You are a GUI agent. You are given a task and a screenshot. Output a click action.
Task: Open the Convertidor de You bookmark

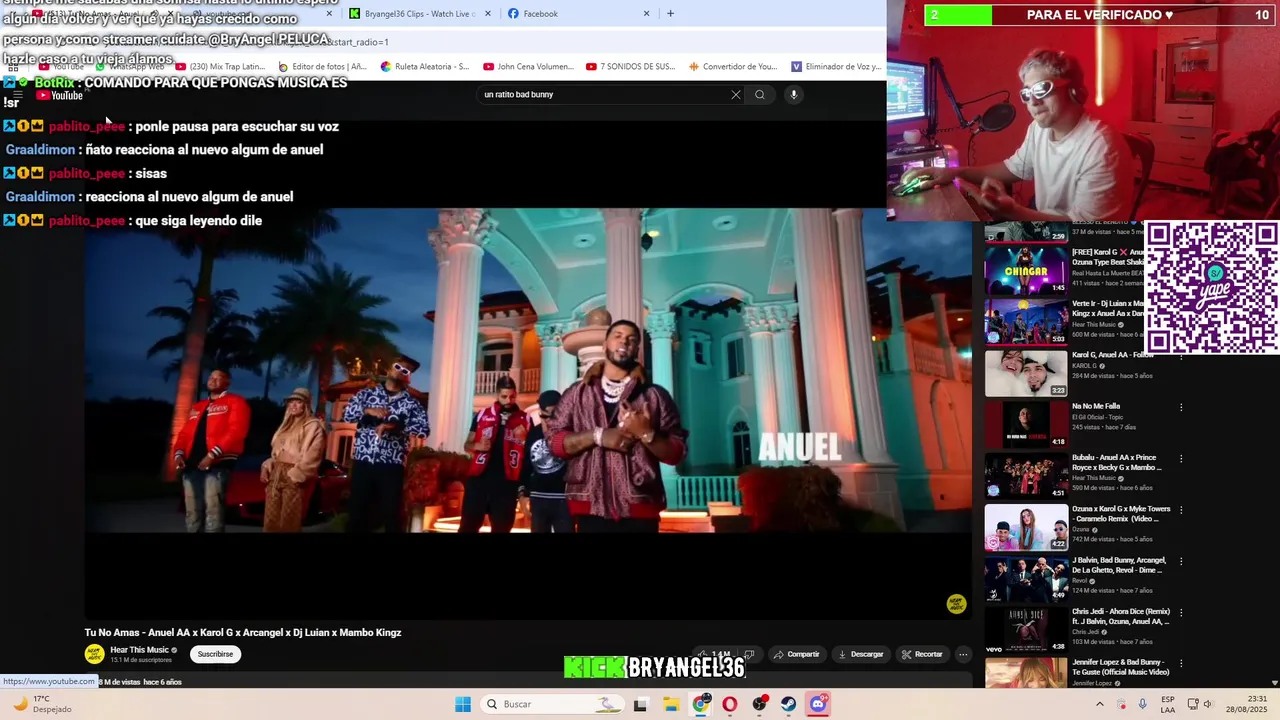coord(734,67)
